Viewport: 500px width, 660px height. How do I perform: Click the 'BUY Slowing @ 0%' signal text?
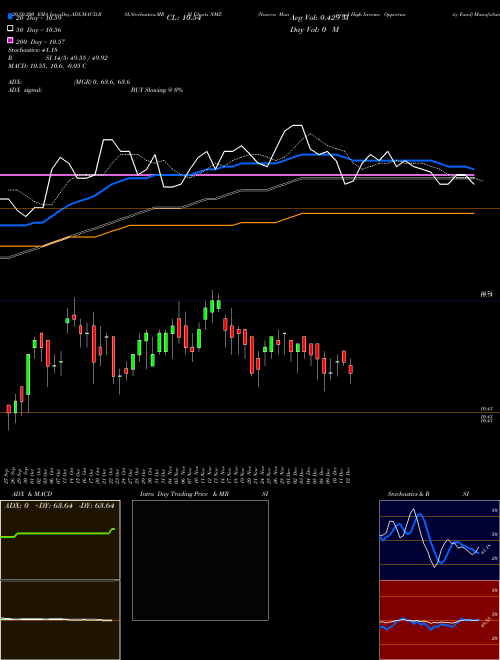pyautogui.click(x=157, y=90)
